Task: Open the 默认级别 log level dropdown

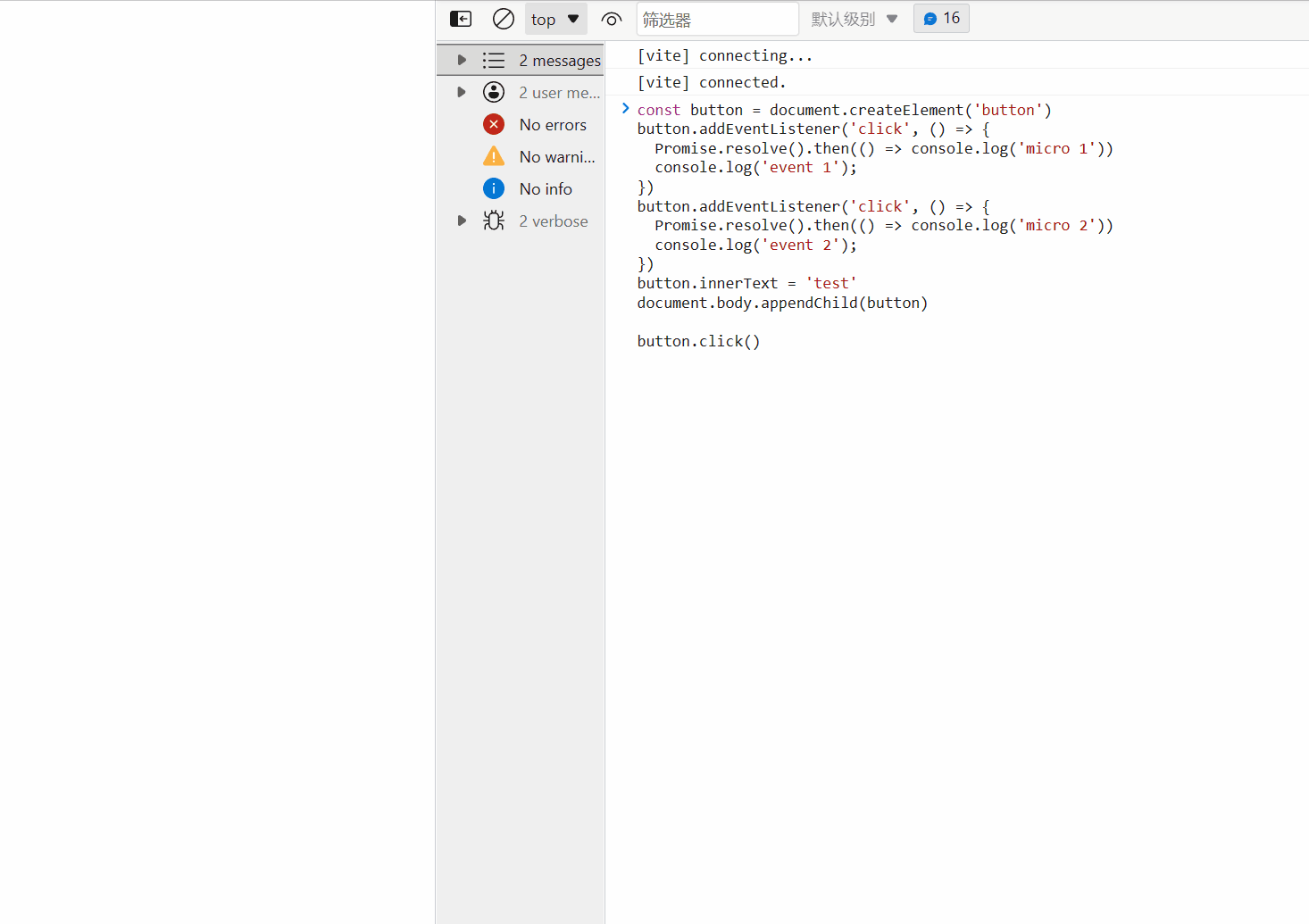Action: pyautogui.click(x=855, y=19)
